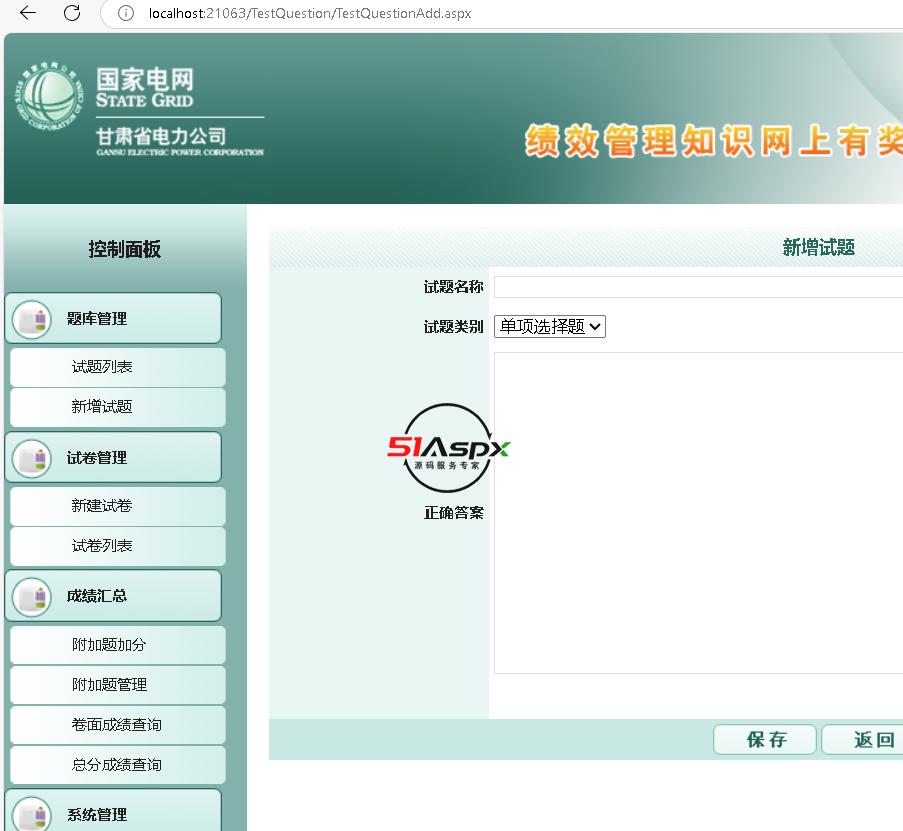Collapse the 题库管理 menu group

tap(113, 319)
